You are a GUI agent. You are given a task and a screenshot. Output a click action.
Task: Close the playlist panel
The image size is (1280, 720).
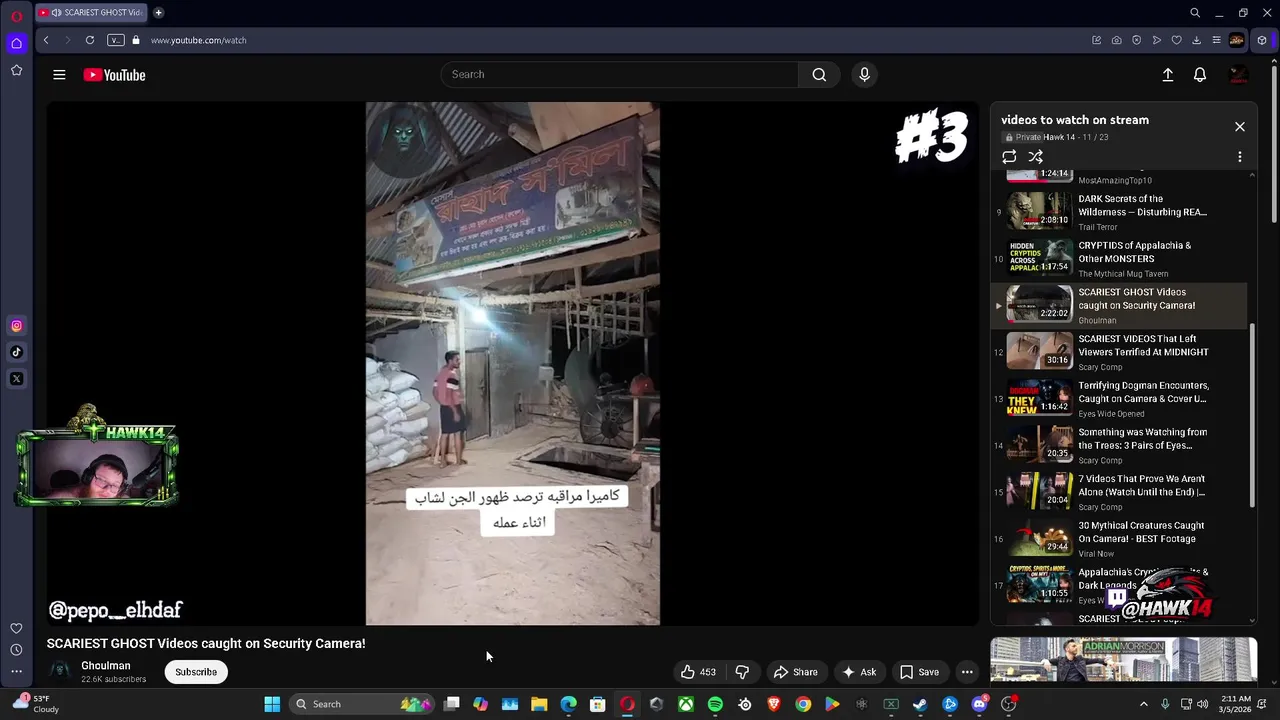pyautogui.click(x=1239, y=127)
